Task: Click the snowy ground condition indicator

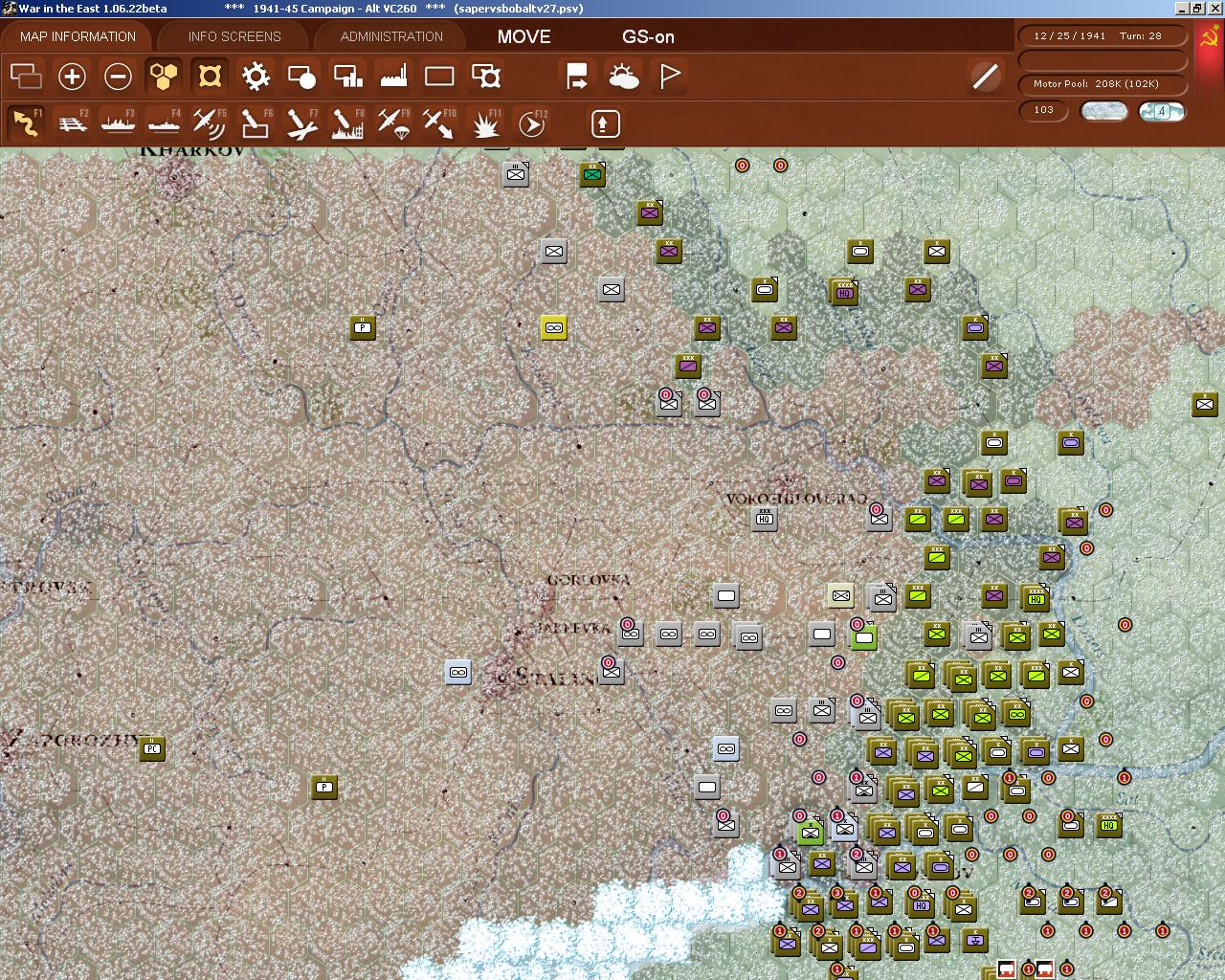Action: click(1103, 111)
